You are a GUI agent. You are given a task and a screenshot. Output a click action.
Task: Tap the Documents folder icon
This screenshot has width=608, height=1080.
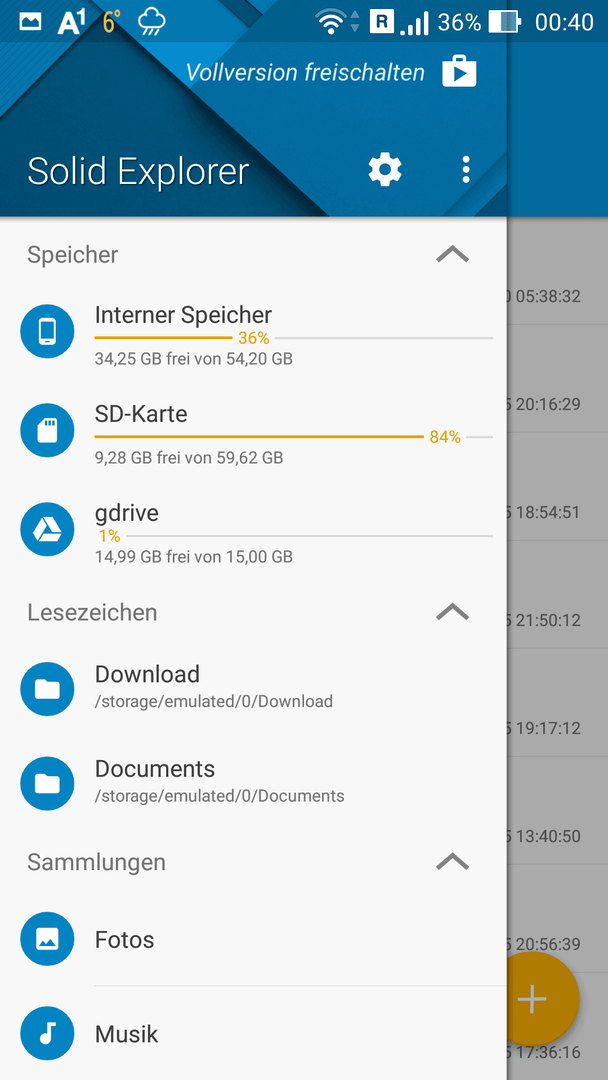tap(47, 783)
